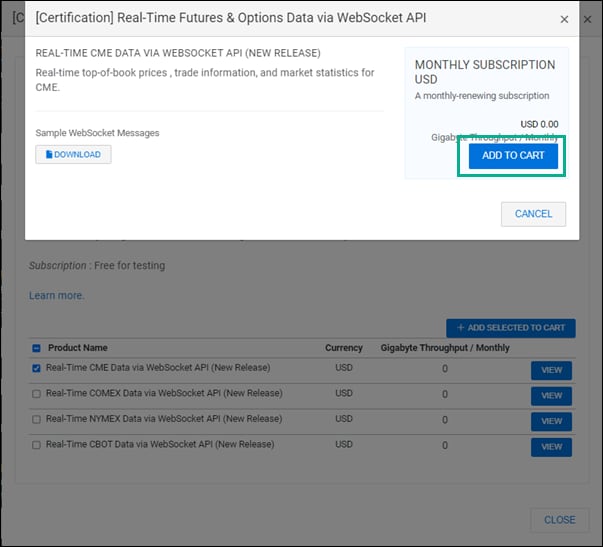Click the Real-Time COMEX Data product name
Screen dimensions: 603x547
click(x=164, y=393)
